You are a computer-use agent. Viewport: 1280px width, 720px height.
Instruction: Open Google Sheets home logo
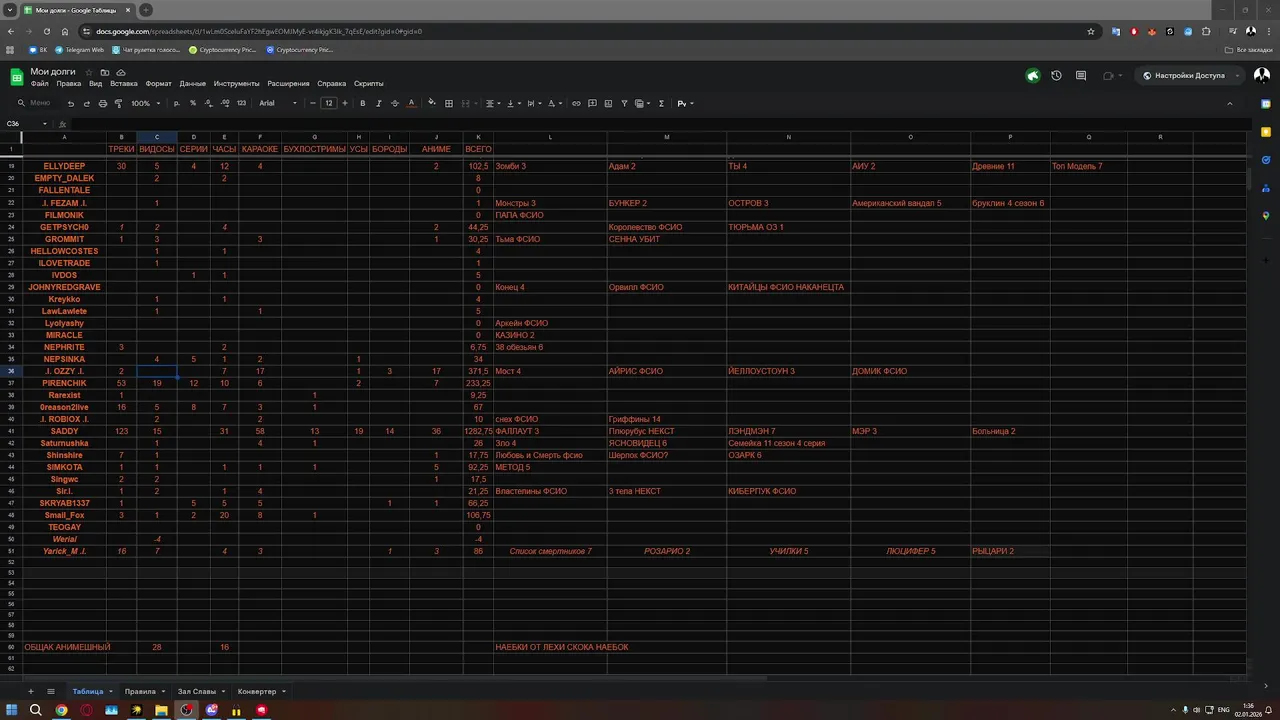(17, 76)
